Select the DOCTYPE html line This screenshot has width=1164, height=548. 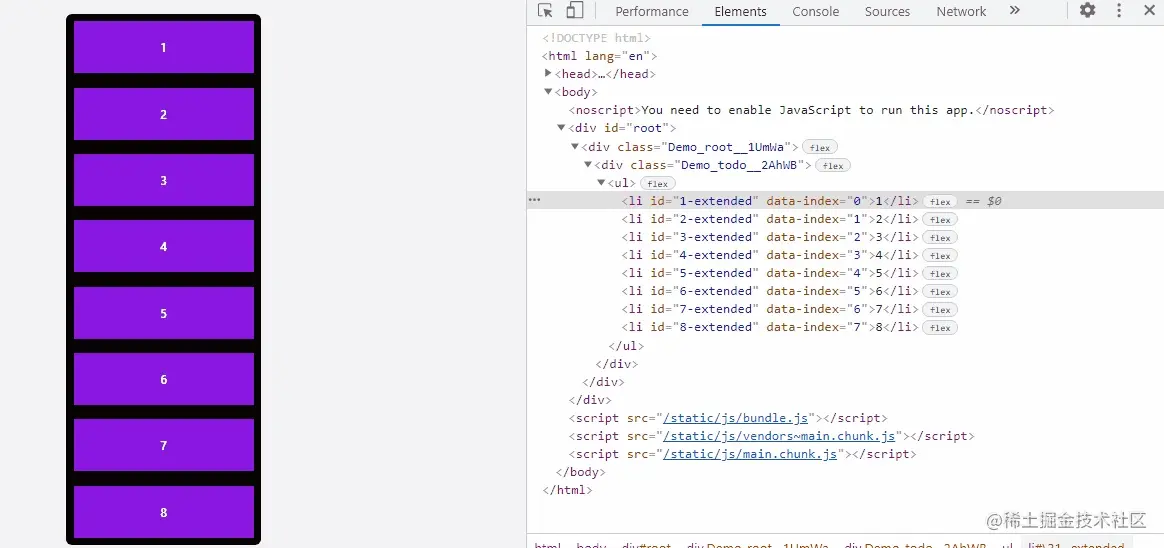596,38
